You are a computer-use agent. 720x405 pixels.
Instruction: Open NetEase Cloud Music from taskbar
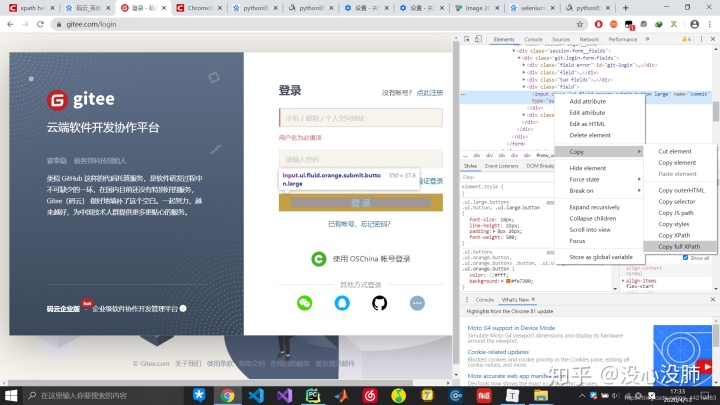[x=370, y=395]
